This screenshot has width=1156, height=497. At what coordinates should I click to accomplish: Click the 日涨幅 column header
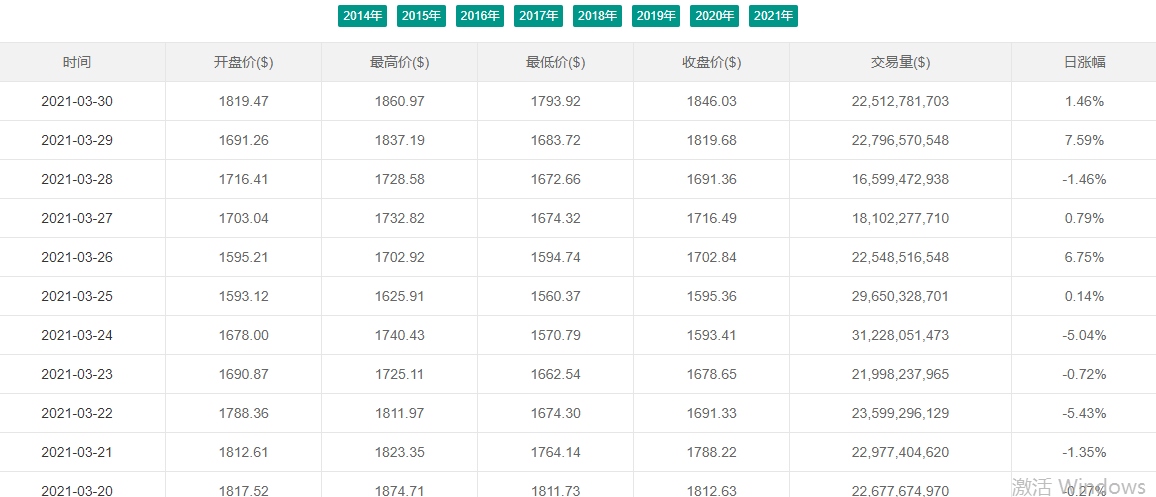1084,63
